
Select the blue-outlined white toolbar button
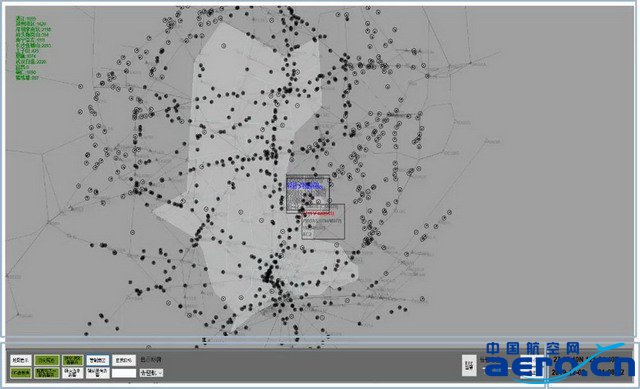pyautogui.click(x=98, y=360)
